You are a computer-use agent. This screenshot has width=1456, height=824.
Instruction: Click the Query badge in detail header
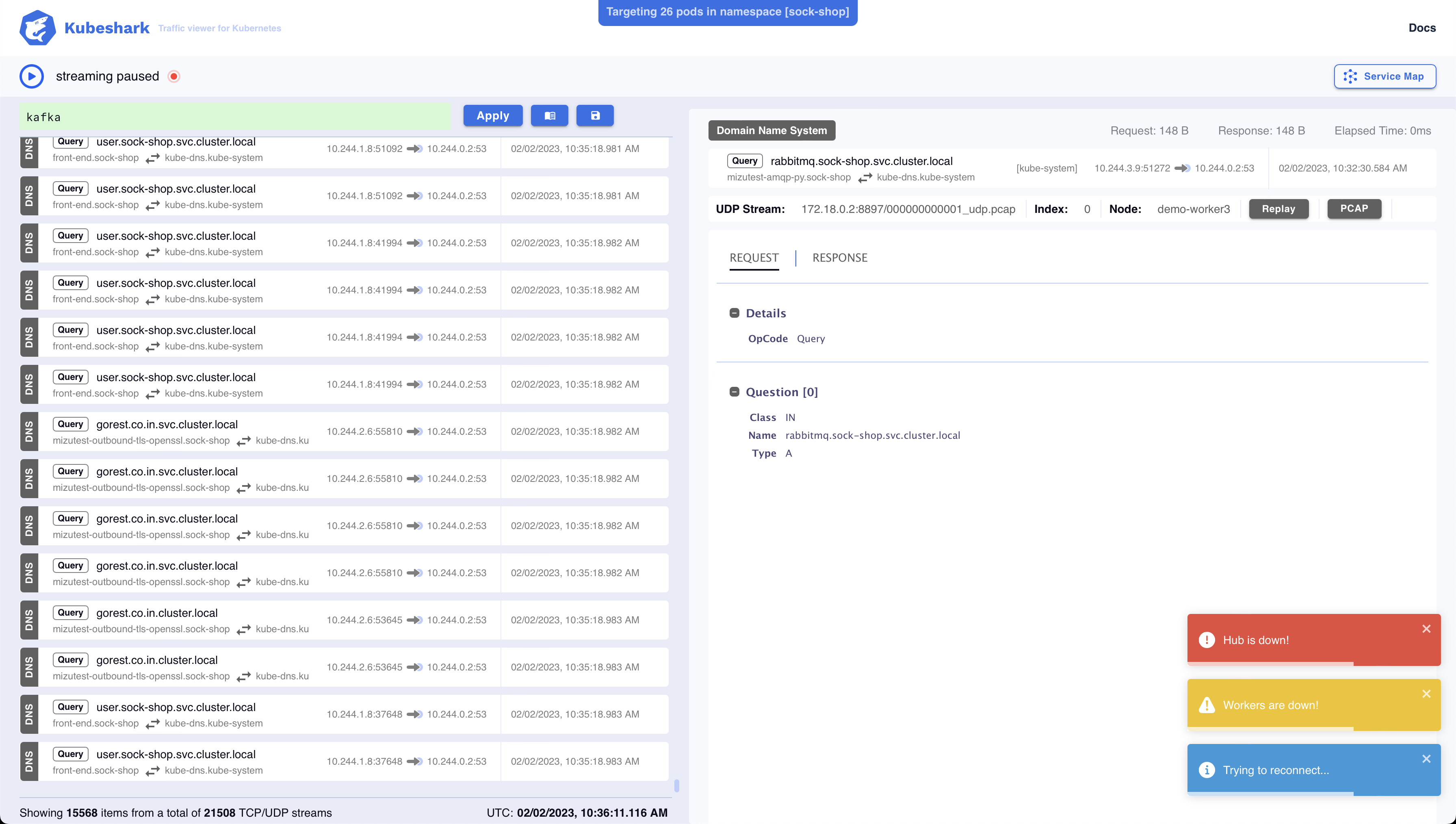point(744,161)
